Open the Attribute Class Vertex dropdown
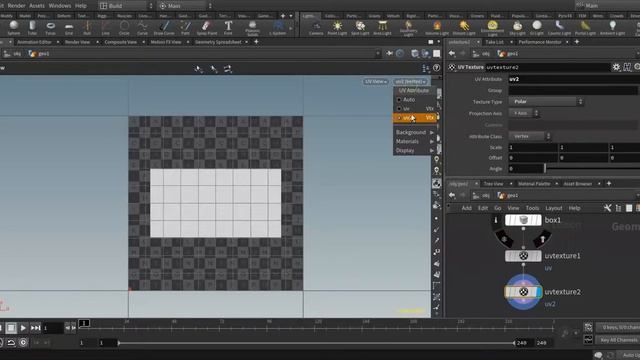Screen dimensions: 640x360 pos(530,136)
